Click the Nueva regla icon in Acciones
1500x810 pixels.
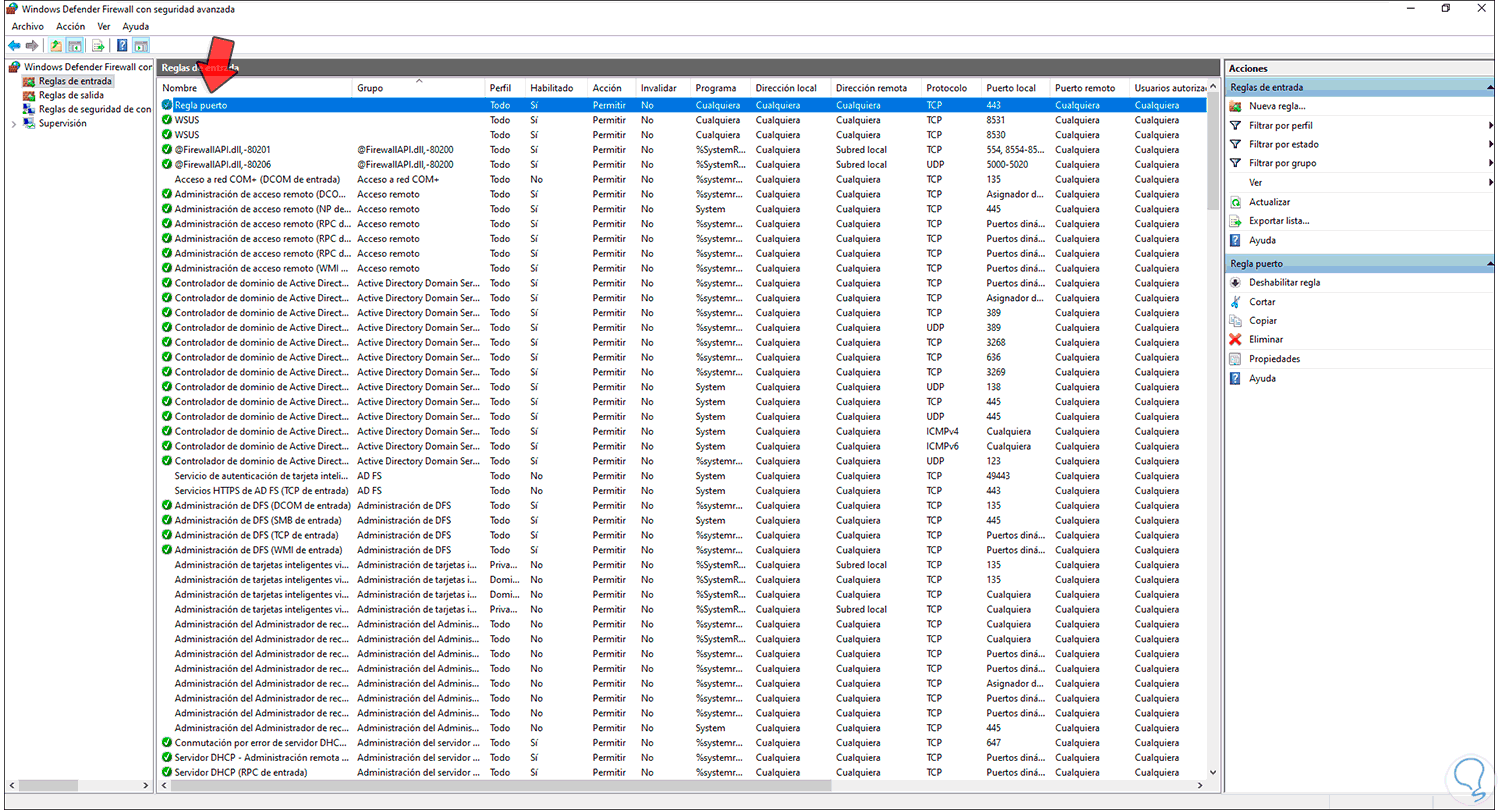1236,106
